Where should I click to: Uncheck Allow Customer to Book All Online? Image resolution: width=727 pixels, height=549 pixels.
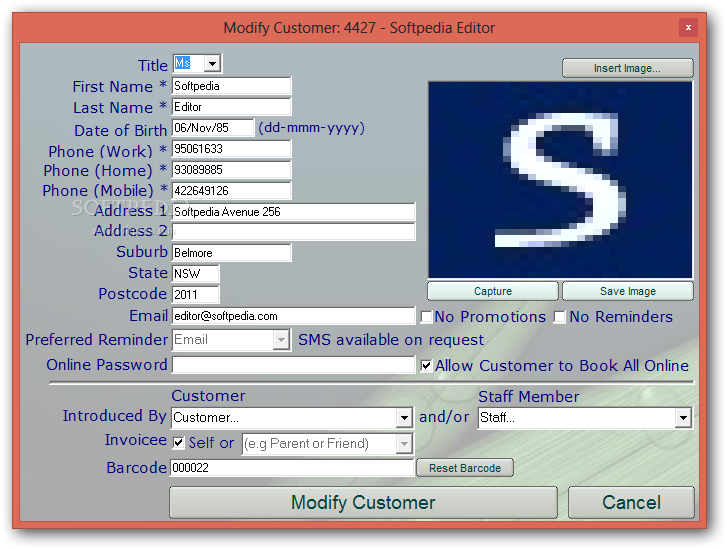[x=426, y=366]
